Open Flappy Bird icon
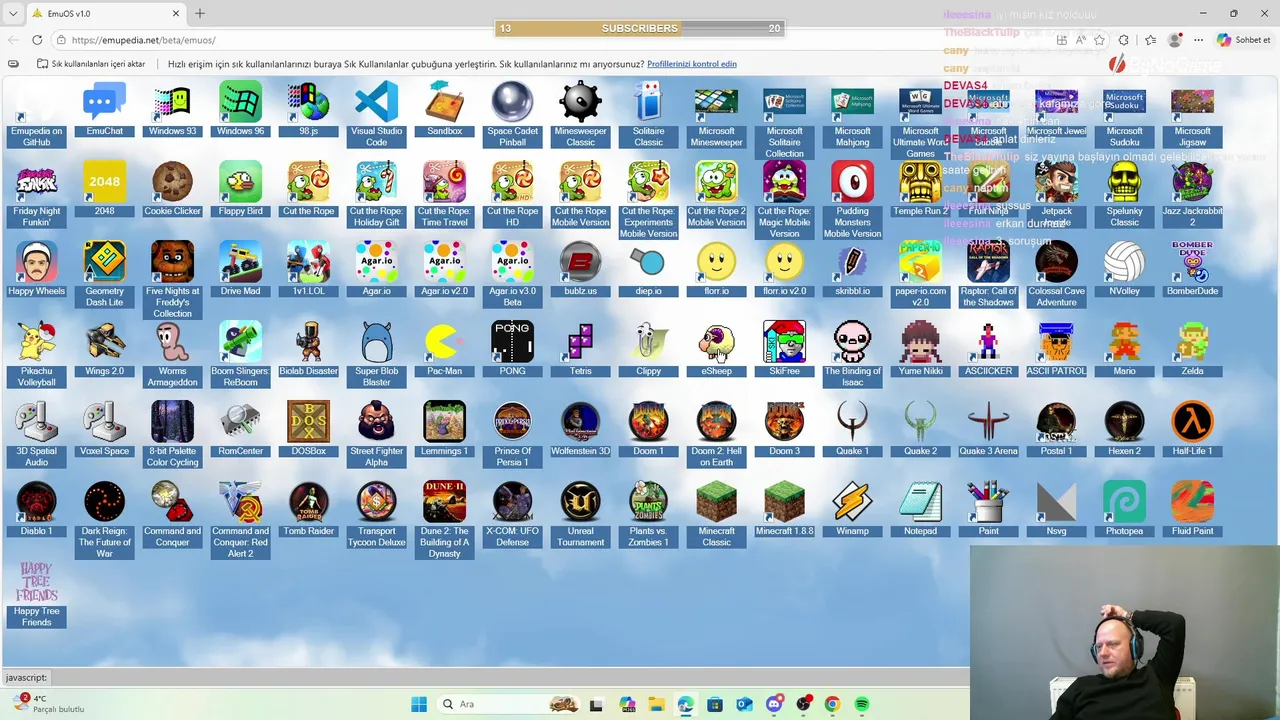Screen dimensions: 1280x720 240,190
